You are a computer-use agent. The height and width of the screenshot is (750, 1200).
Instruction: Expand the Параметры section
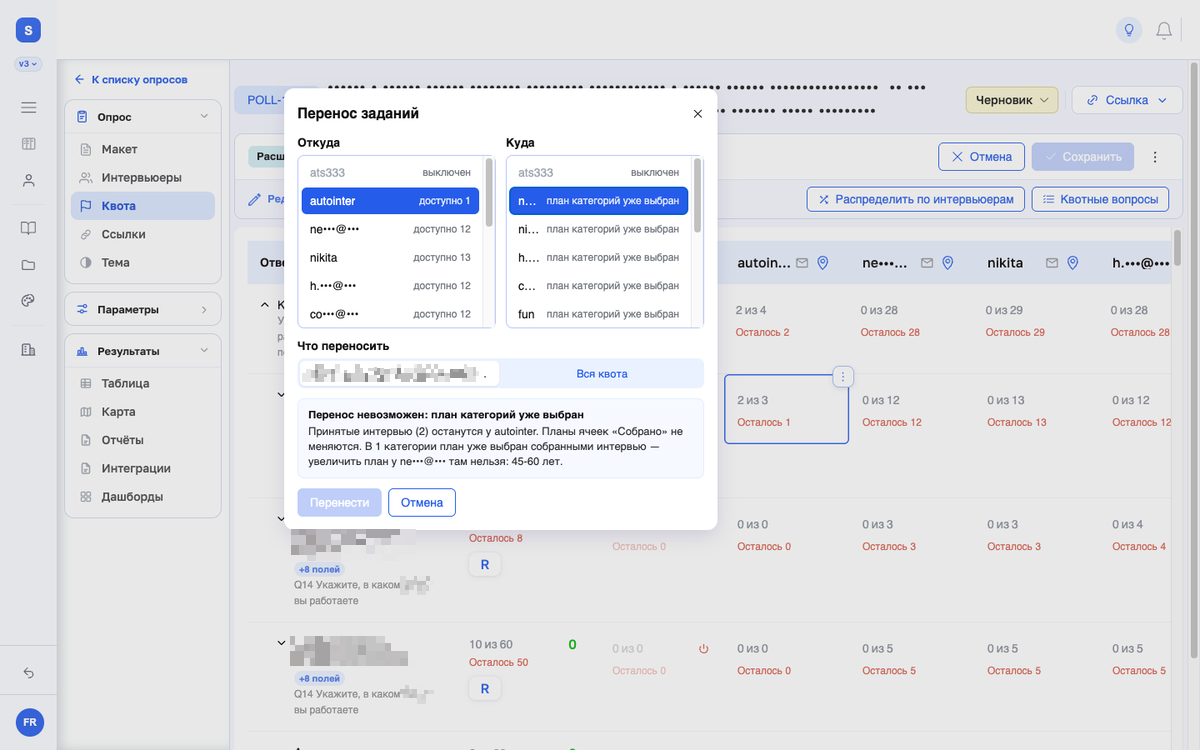[143, 310]
